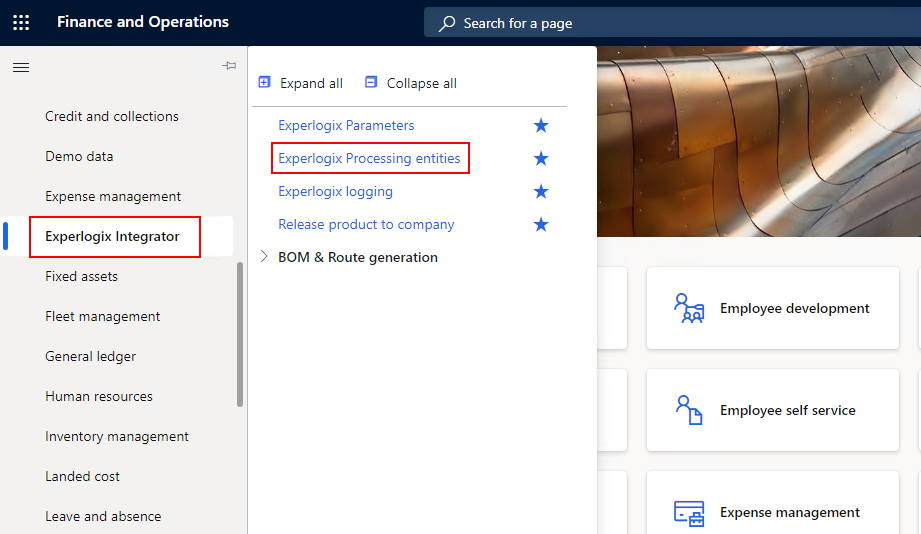921x534 pixels.
Task: Click the Finance and Operations title
Action: point(143,22)
